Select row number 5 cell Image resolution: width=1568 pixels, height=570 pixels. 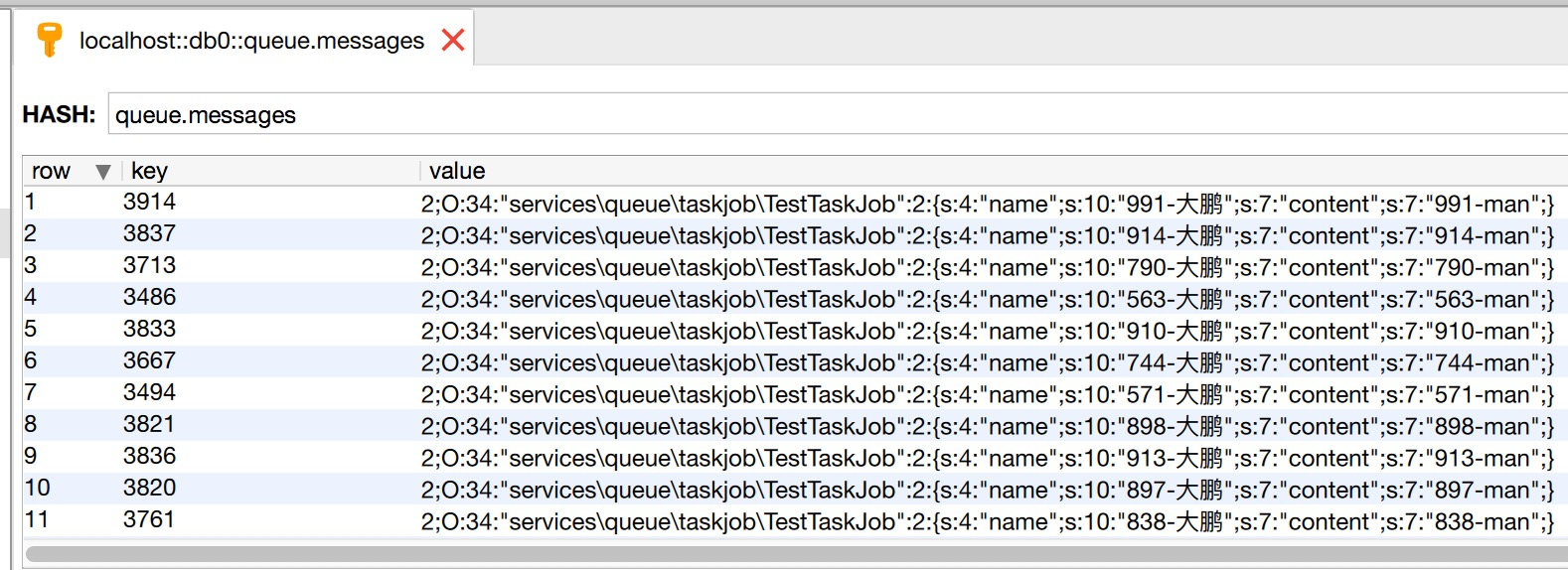coord(72,330)
